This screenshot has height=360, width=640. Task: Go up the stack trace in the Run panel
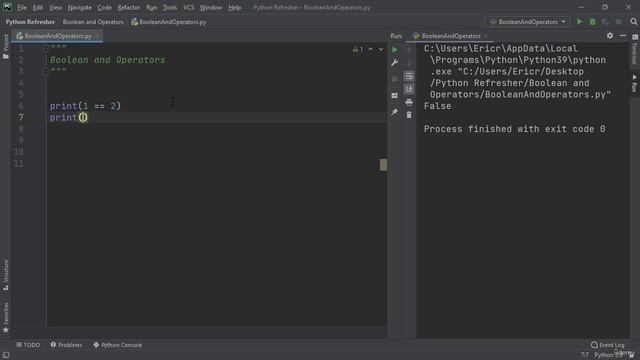pos(409,50)
